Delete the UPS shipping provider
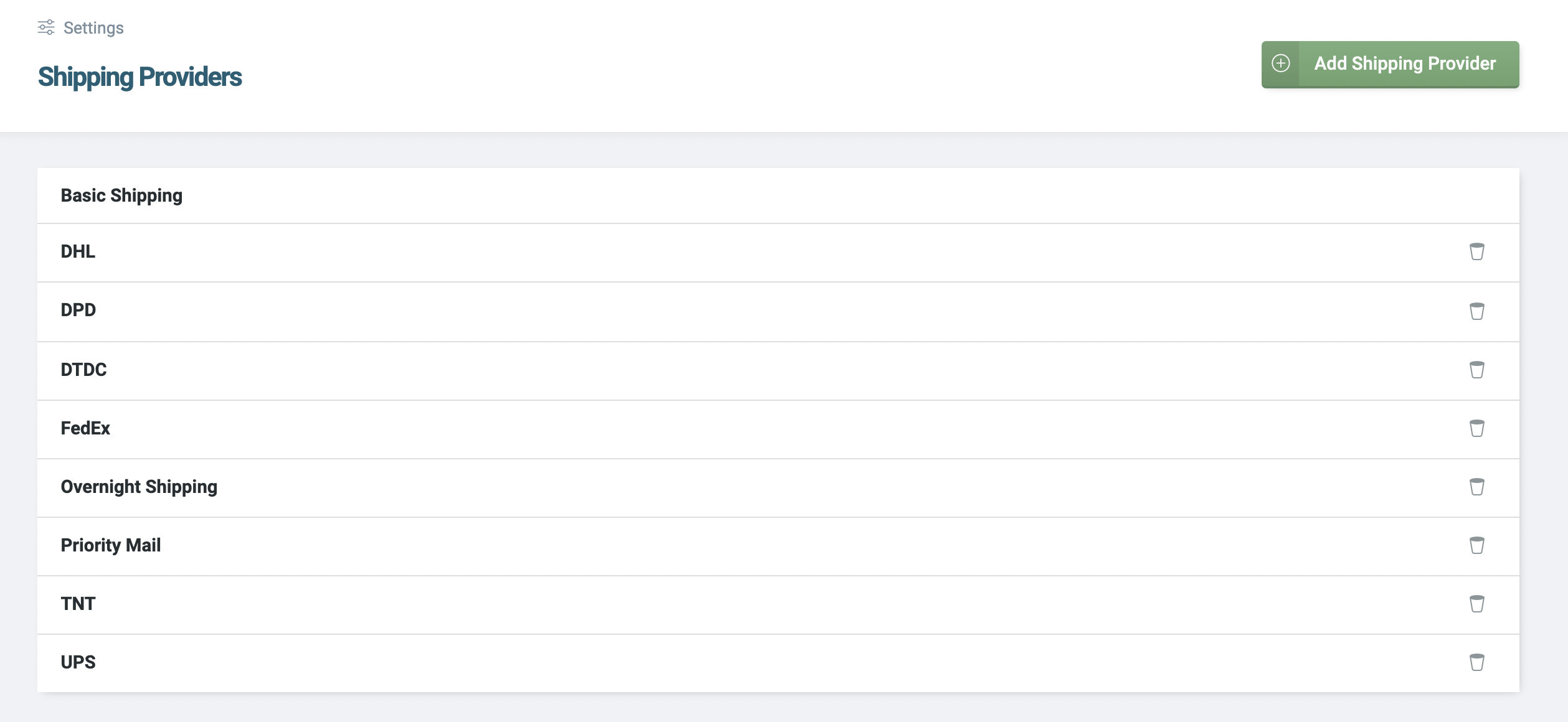Viewport: 1568px width, 722px height. [x=1476, y=662]
